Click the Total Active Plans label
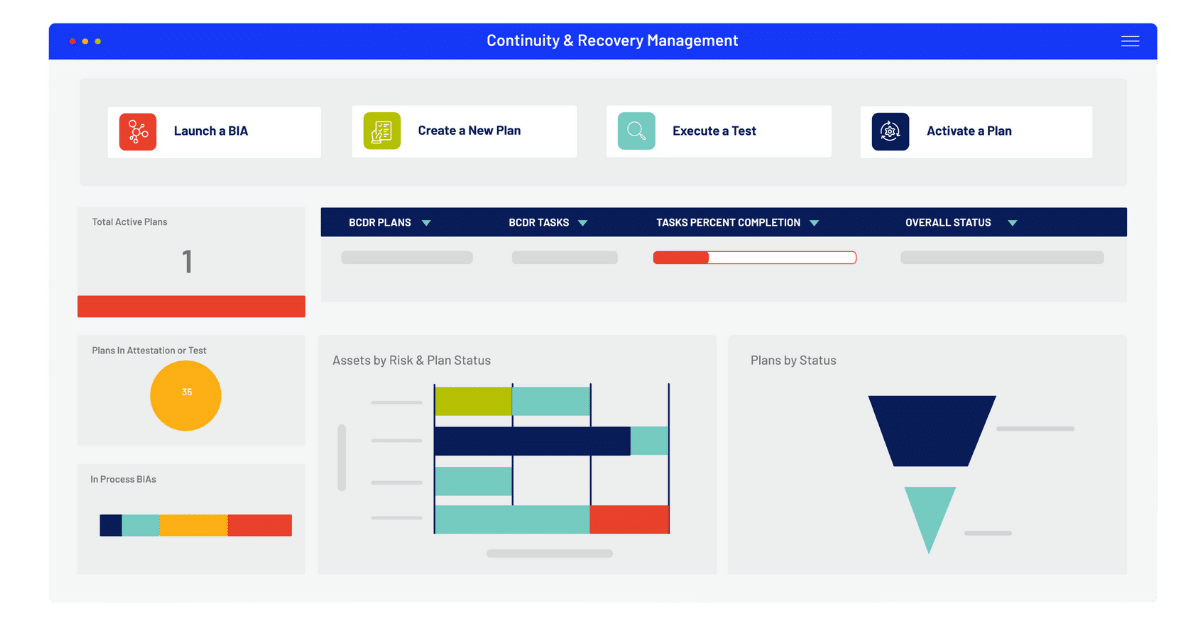Viewport: 1200px width, 628px height. pos(130,222)
